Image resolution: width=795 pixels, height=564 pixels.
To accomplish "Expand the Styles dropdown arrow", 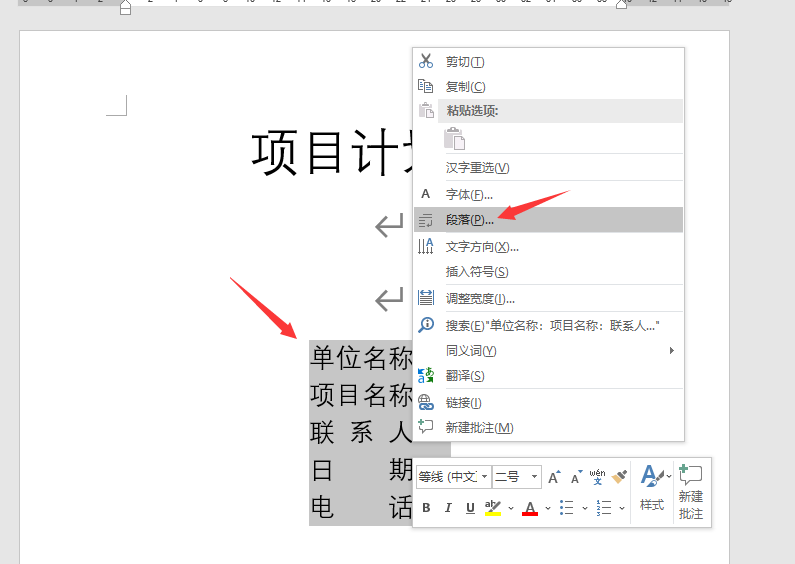I will (x=669, y=476).
